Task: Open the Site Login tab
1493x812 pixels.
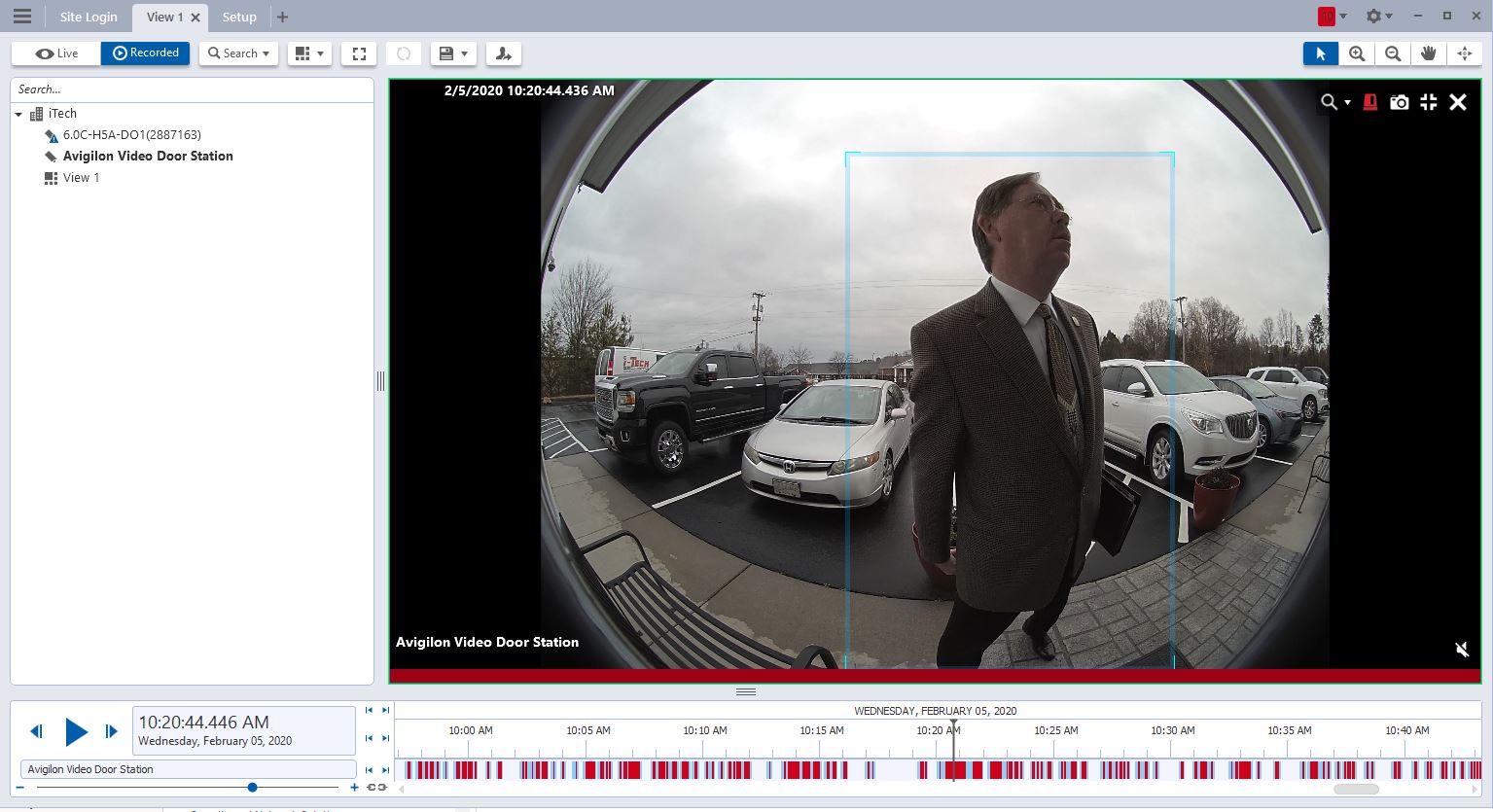Action: [88, 18]
